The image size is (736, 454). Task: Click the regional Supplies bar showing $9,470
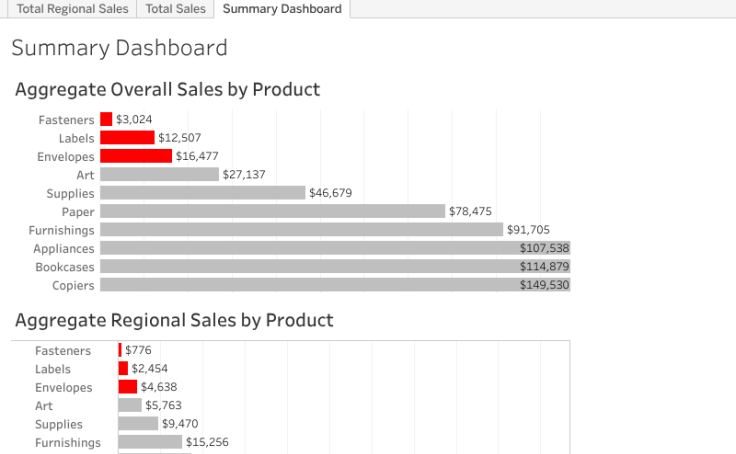click(x=138, y=424)
